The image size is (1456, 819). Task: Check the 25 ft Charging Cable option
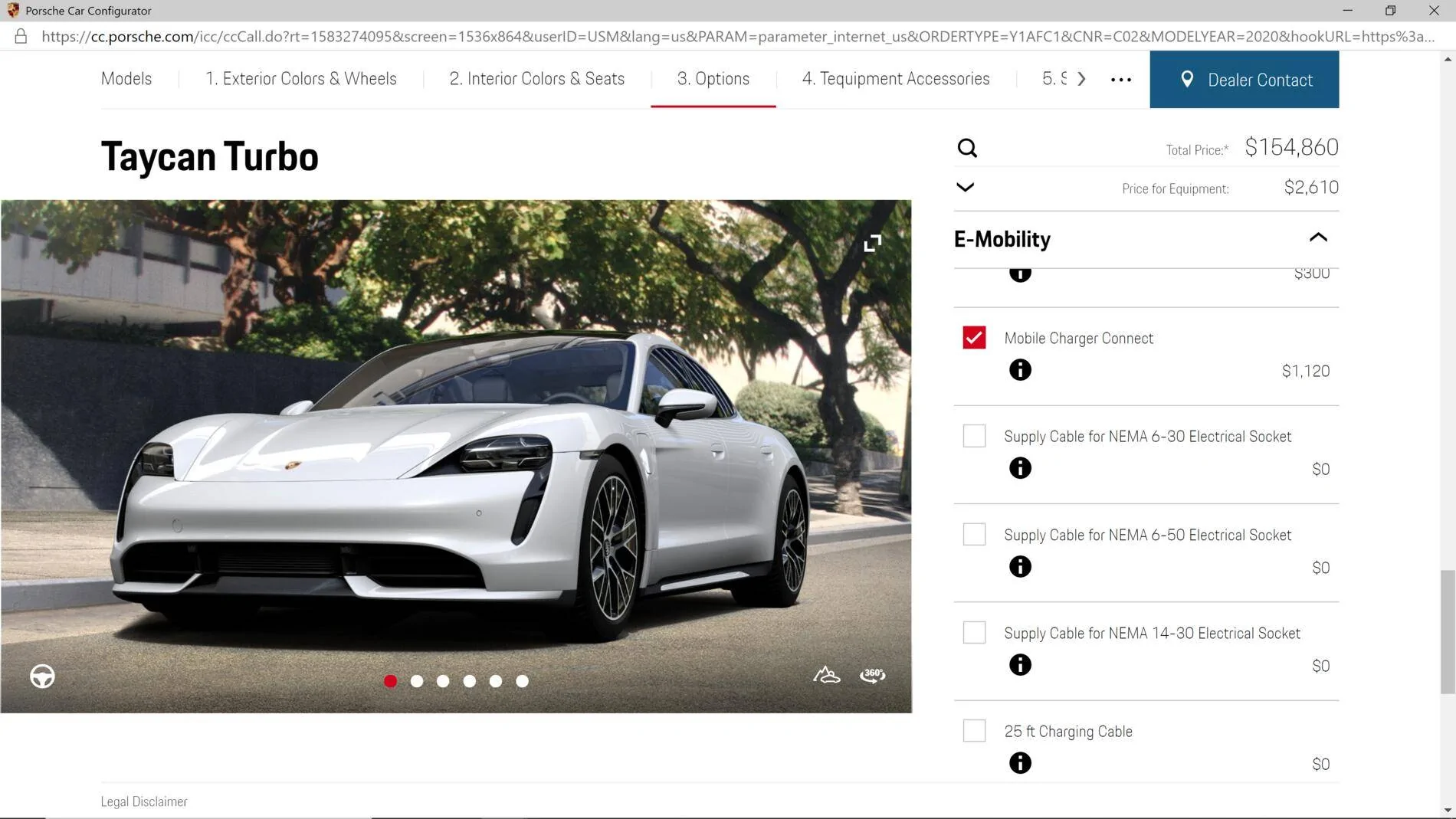(x=974, y=731)
